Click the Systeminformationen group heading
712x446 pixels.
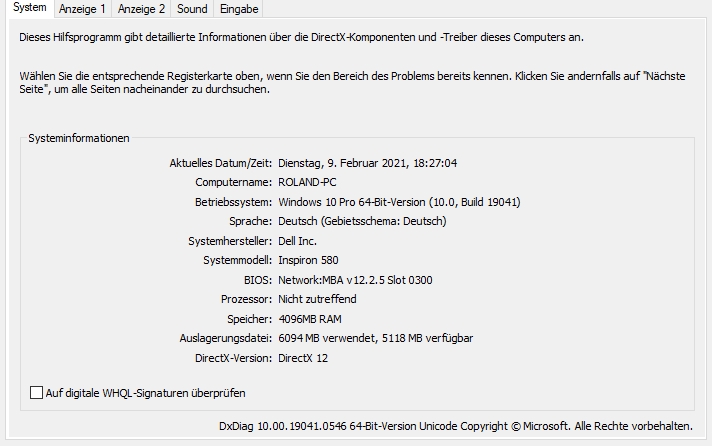[79, 138]
